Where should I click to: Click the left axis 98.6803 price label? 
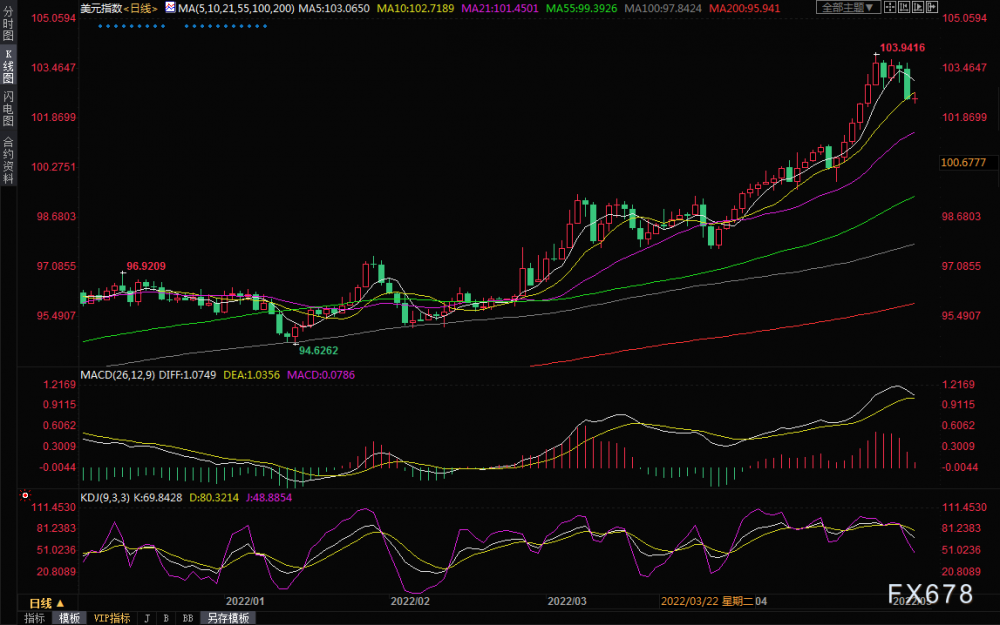(x=56, y=216)
